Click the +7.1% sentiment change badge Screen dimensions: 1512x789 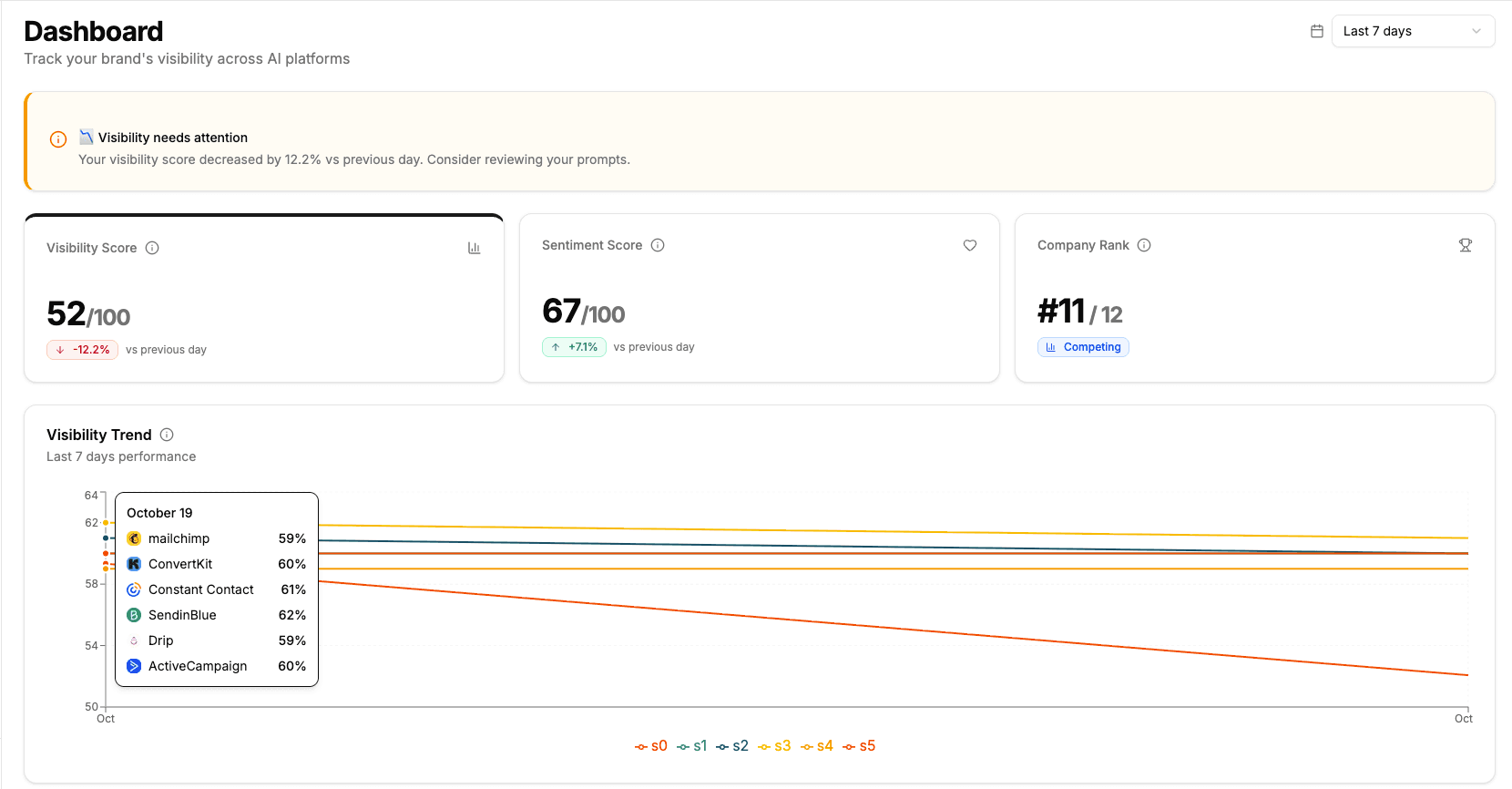(x=574, y=347)
